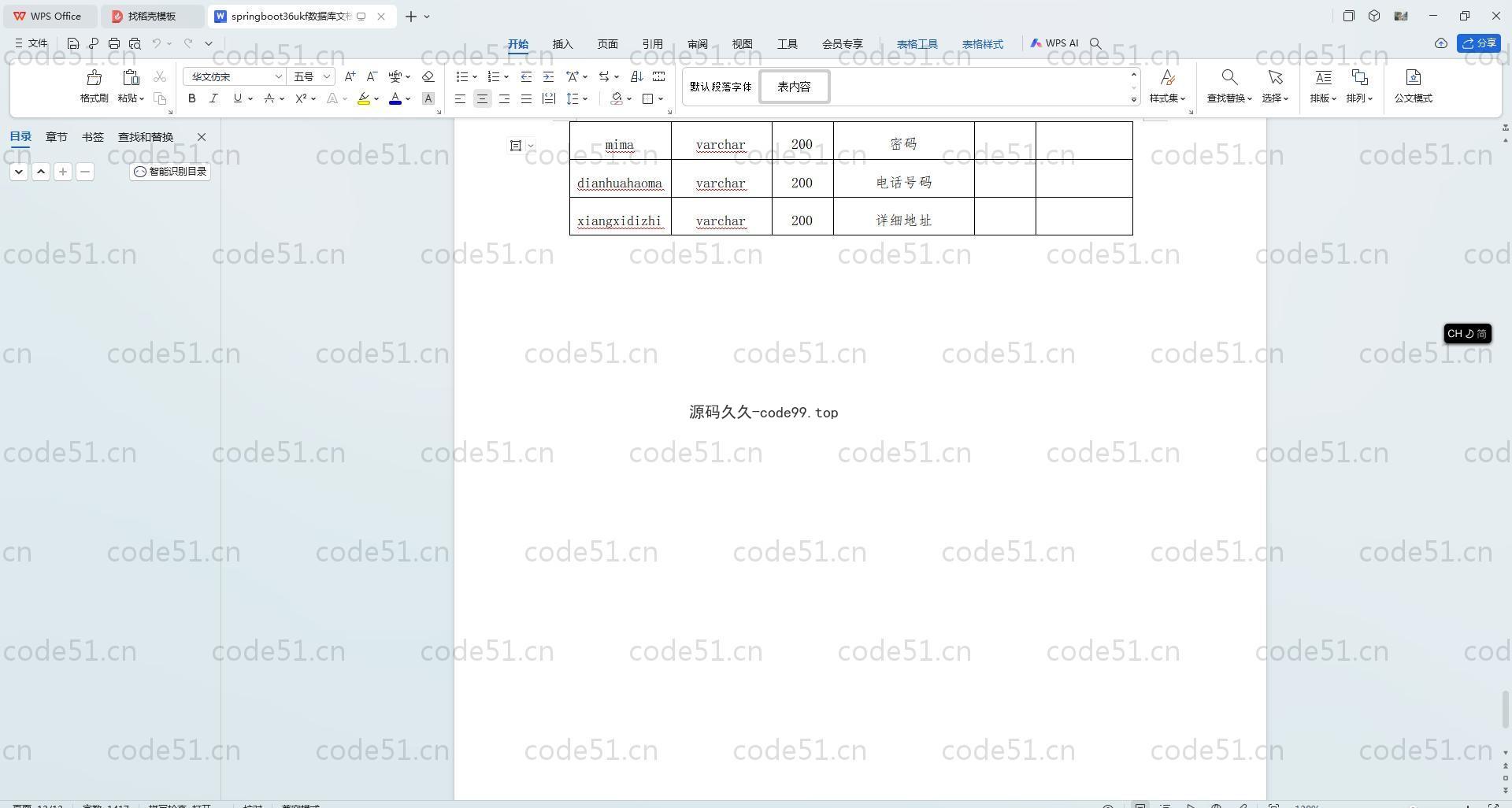This screenshot has height=808, width=1512.
Task: Click the cube icon in title bar
Action: click(x=1374, y=16)
